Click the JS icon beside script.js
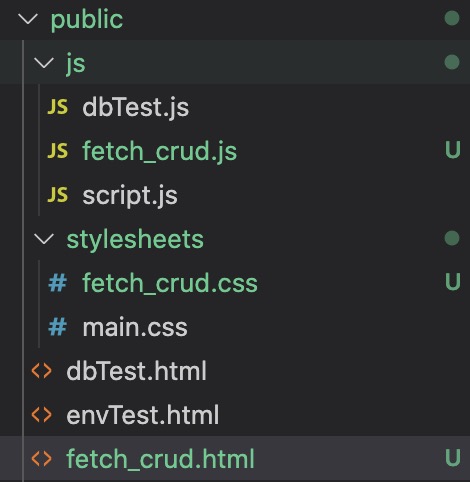Image resolution: width=470 pixels, height=482 pixels. click(x=58, y=195)
